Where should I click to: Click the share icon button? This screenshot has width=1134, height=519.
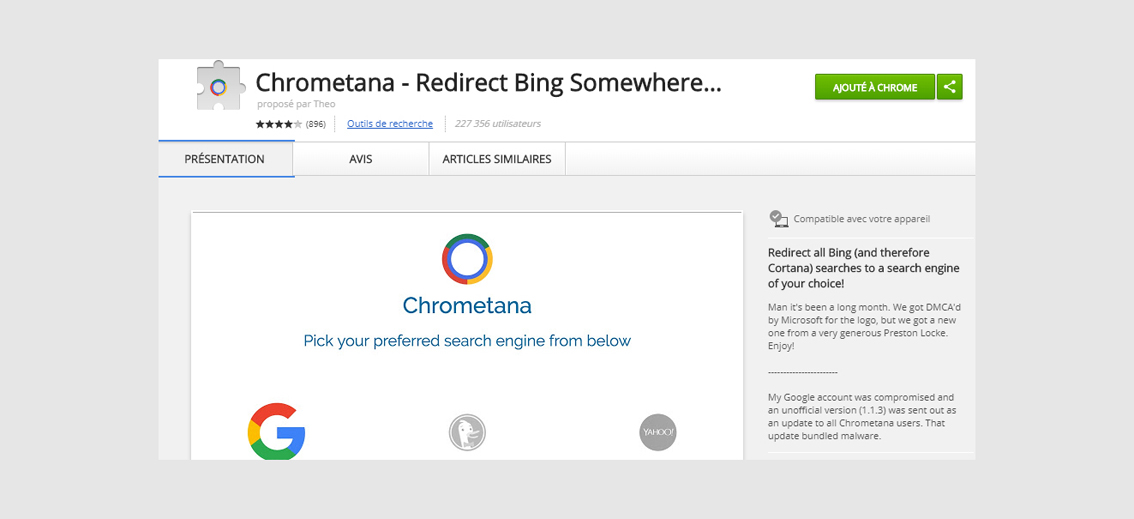[x=950, y=87]
